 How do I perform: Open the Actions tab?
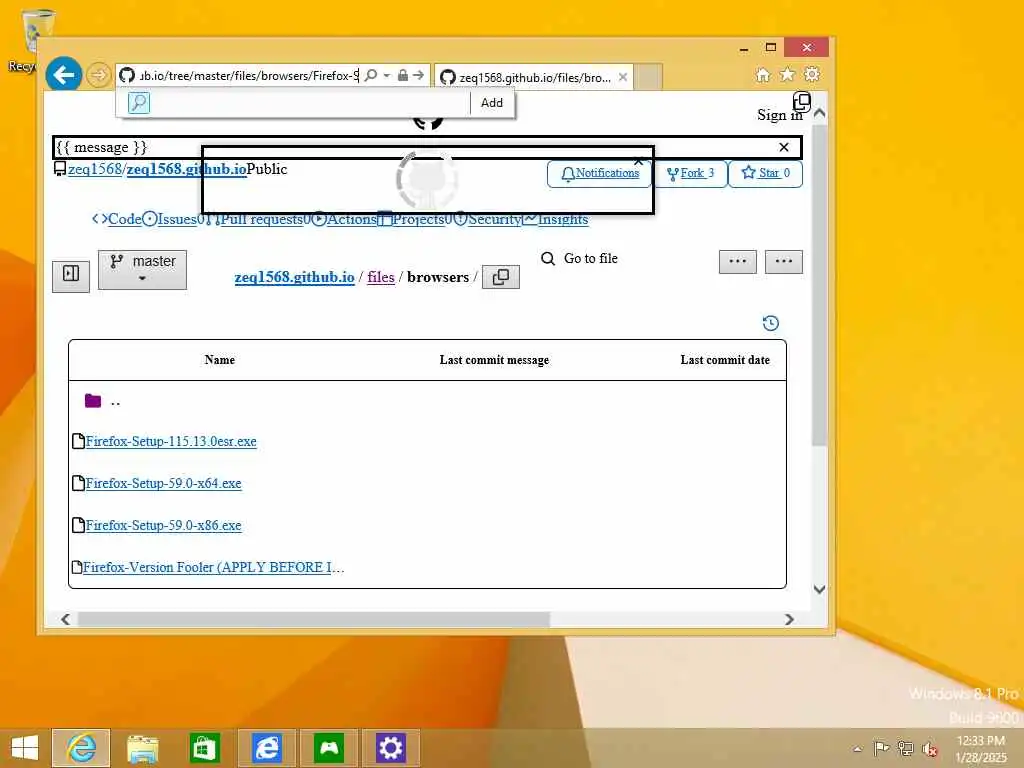coord(345,219)
